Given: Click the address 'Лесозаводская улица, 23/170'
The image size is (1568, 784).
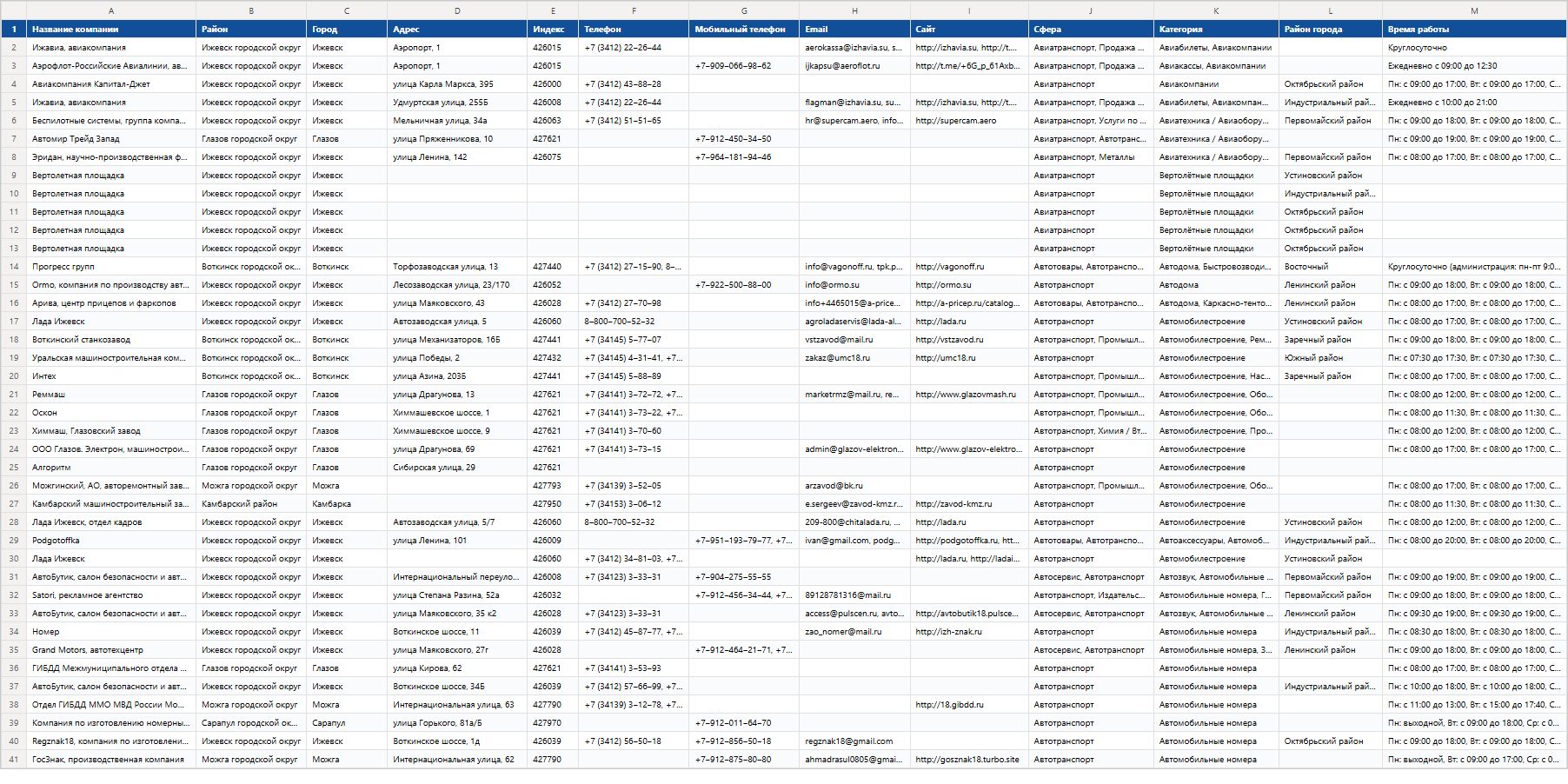Looking at the screenshot, I should tap(457, 285).
